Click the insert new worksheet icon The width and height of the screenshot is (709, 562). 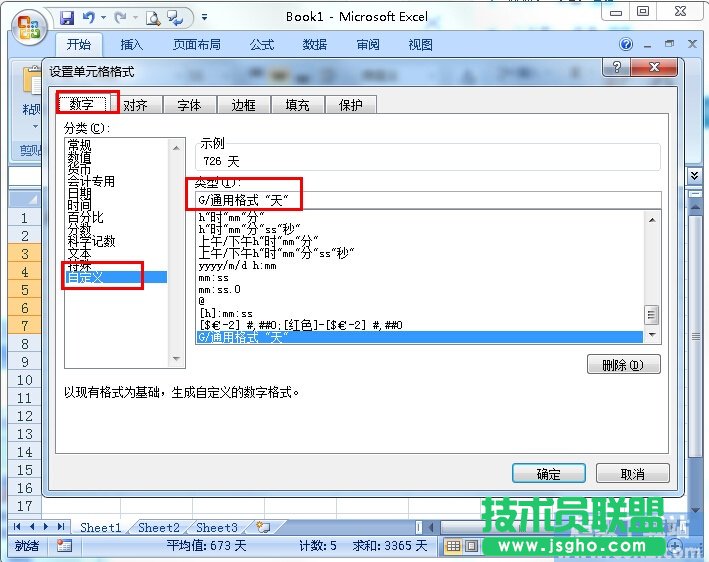tap(263, 527)
